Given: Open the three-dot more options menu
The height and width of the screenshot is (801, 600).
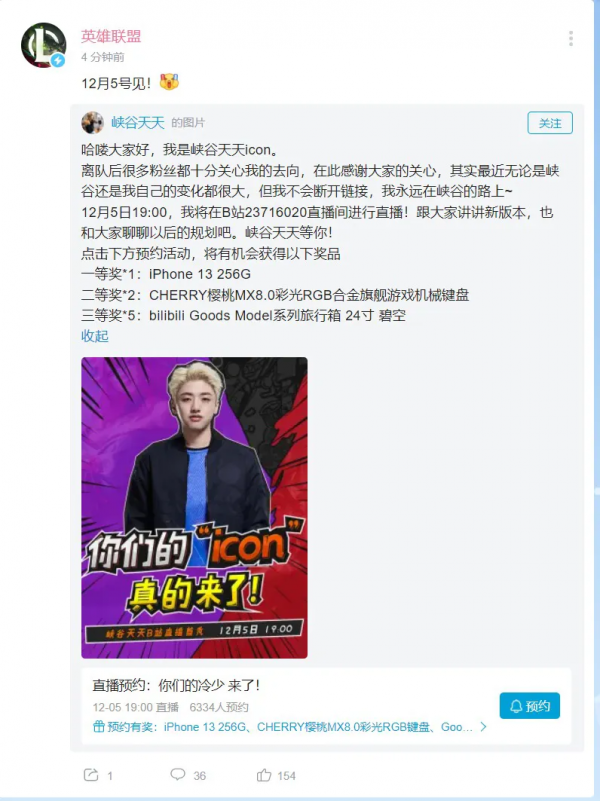Looking at the screenshot, I should [570, 38].
